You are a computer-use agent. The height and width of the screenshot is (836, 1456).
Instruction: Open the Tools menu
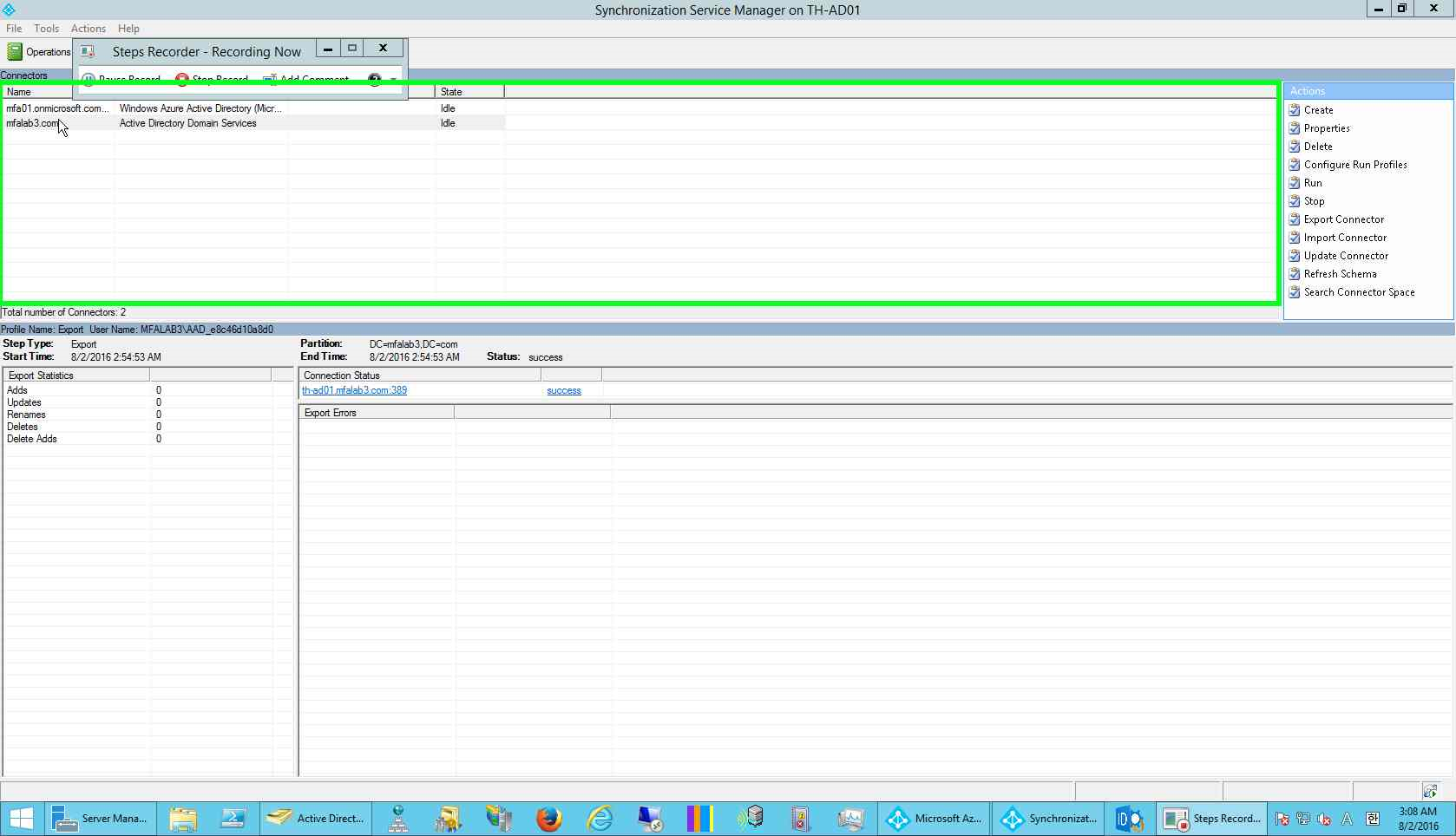pos(46,29)
